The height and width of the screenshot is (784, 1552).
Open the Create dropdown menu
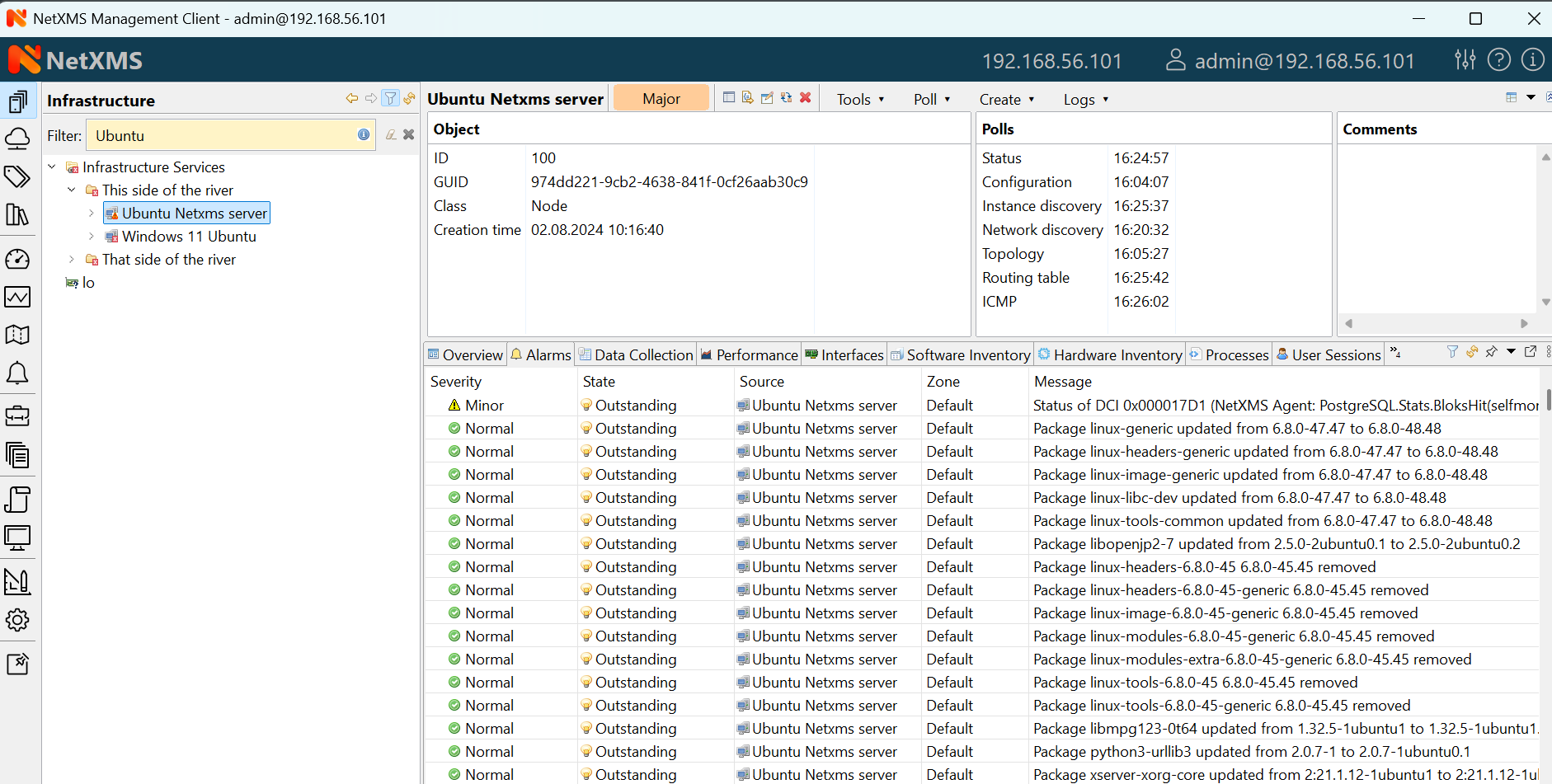pyautogui.click(x=1006, y=100)
